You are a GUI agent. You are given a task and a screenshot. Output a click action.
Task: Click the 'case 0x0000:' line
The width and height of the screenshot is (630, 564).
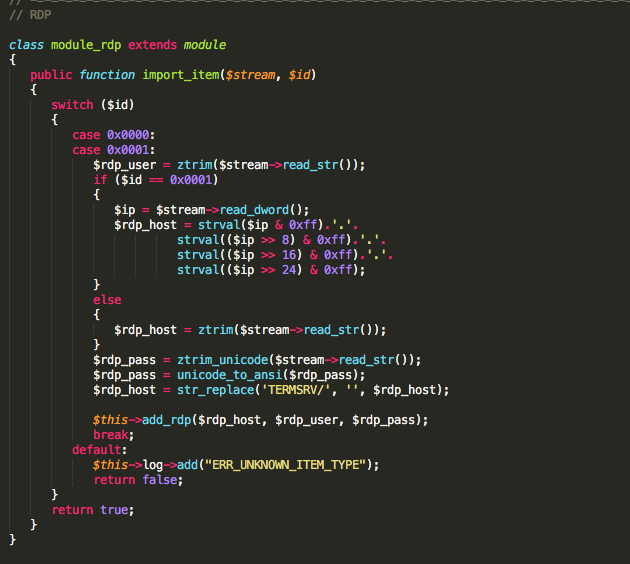pos(114,135)
